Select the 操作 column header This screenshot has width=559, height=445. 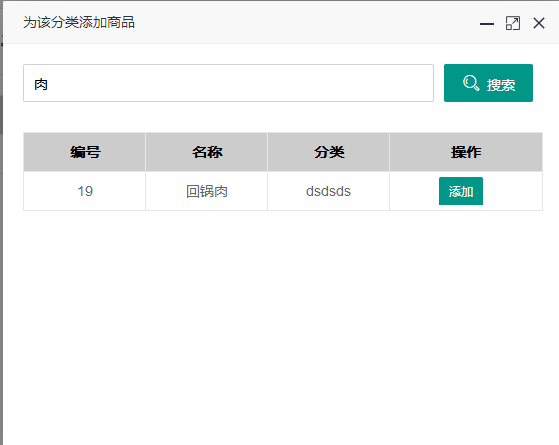(466, 152)
